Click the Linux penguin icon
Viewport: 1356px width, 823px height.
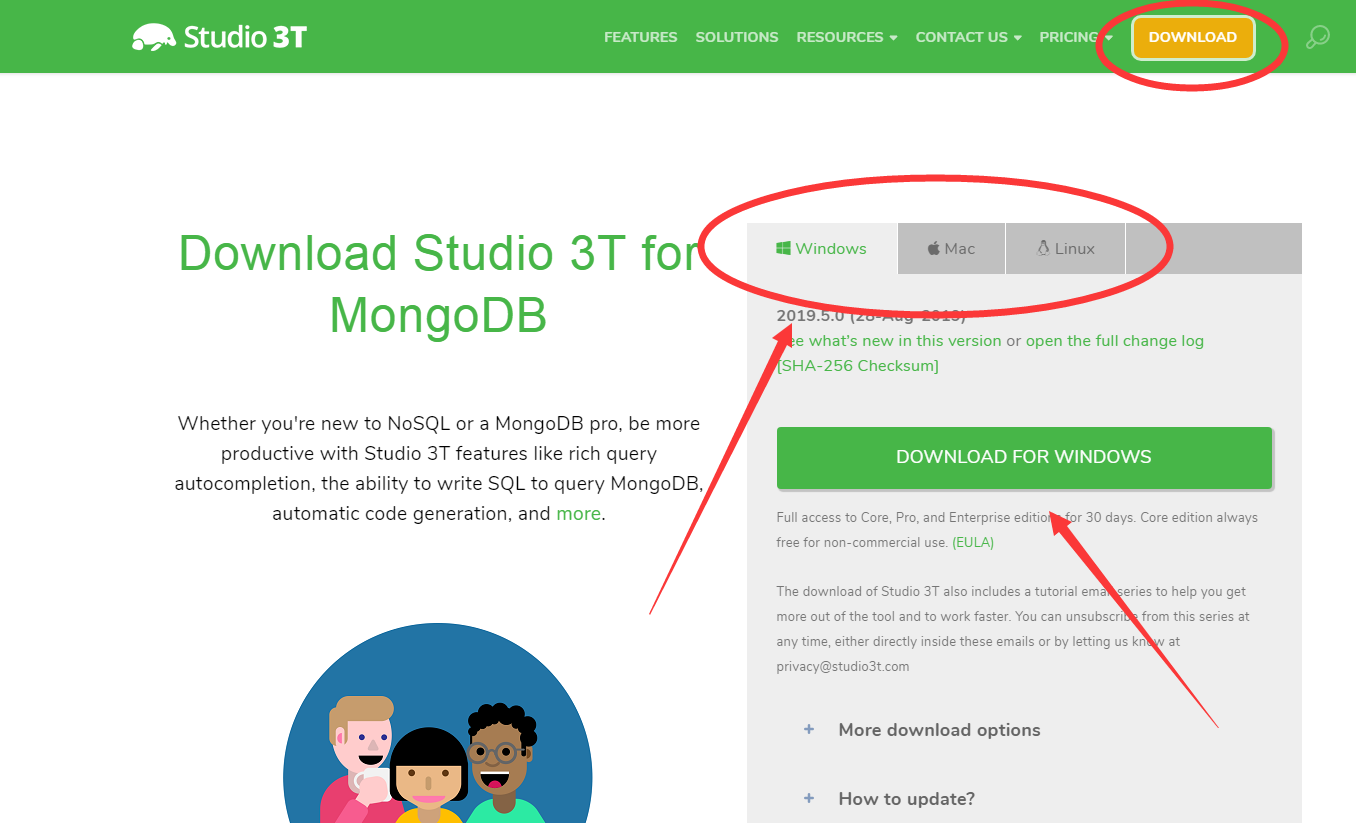tap(1043, 248)
